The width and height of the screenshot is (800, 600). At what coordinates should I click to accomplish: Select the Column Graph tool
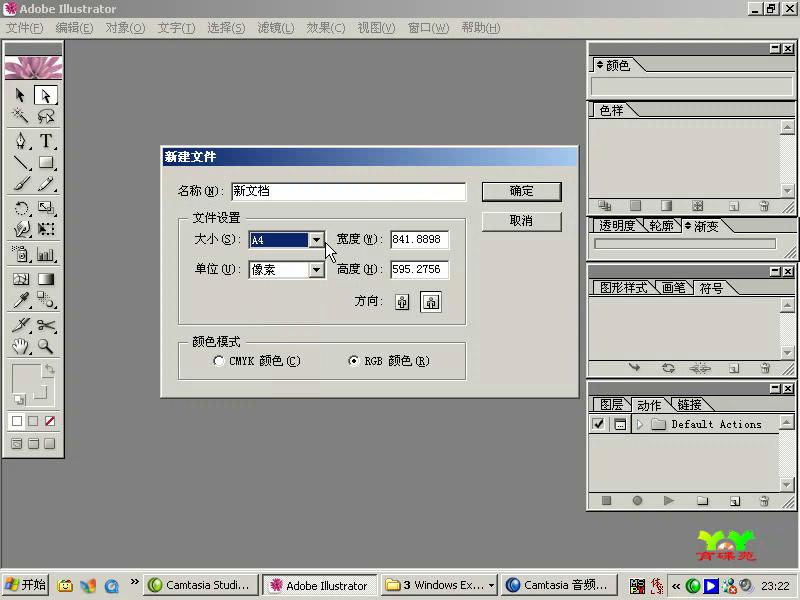[46, 254]
